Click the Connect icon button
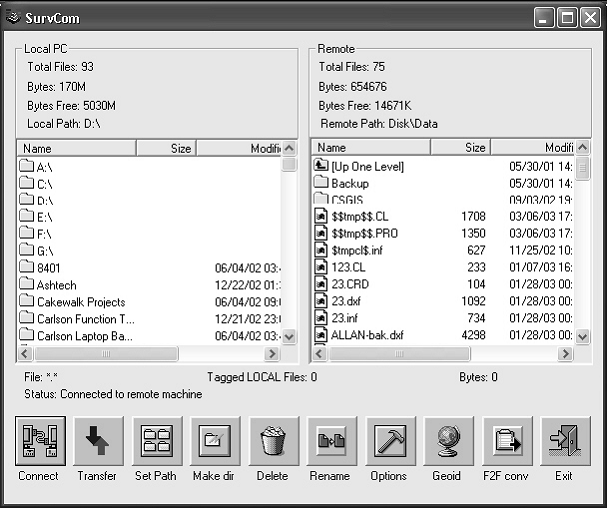This screenshot has height=508, width=607. point(39,441)
